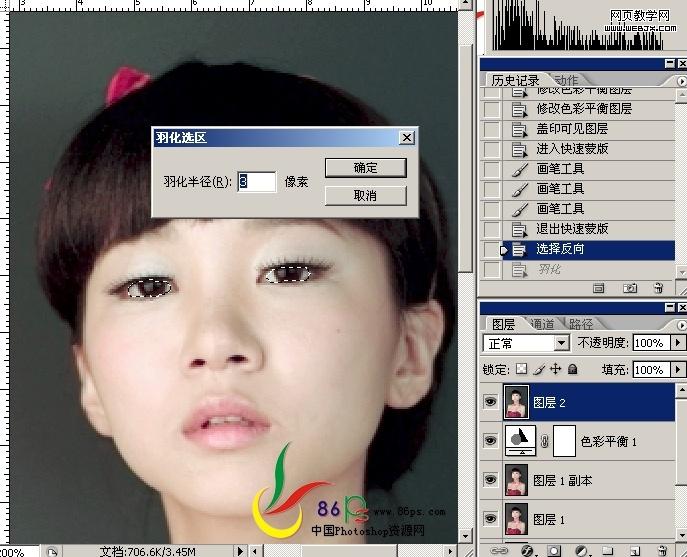Viewport: 687px width, 557px height.
Task: Set history brush source box beside 退出快速蒙版
Action: 491,229
